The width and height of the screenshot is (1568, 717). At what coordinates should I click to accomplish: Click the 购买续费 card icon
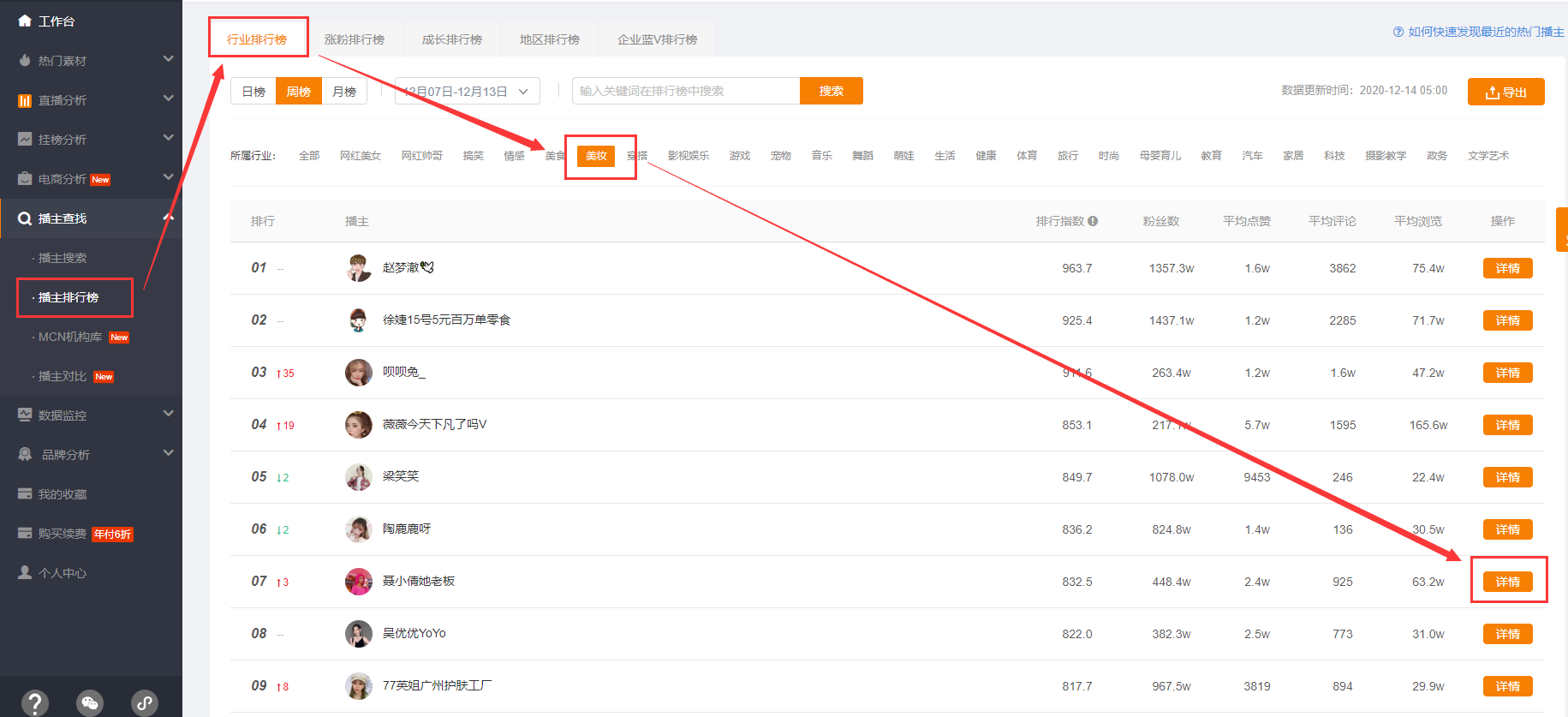click(x=25, y=533)
